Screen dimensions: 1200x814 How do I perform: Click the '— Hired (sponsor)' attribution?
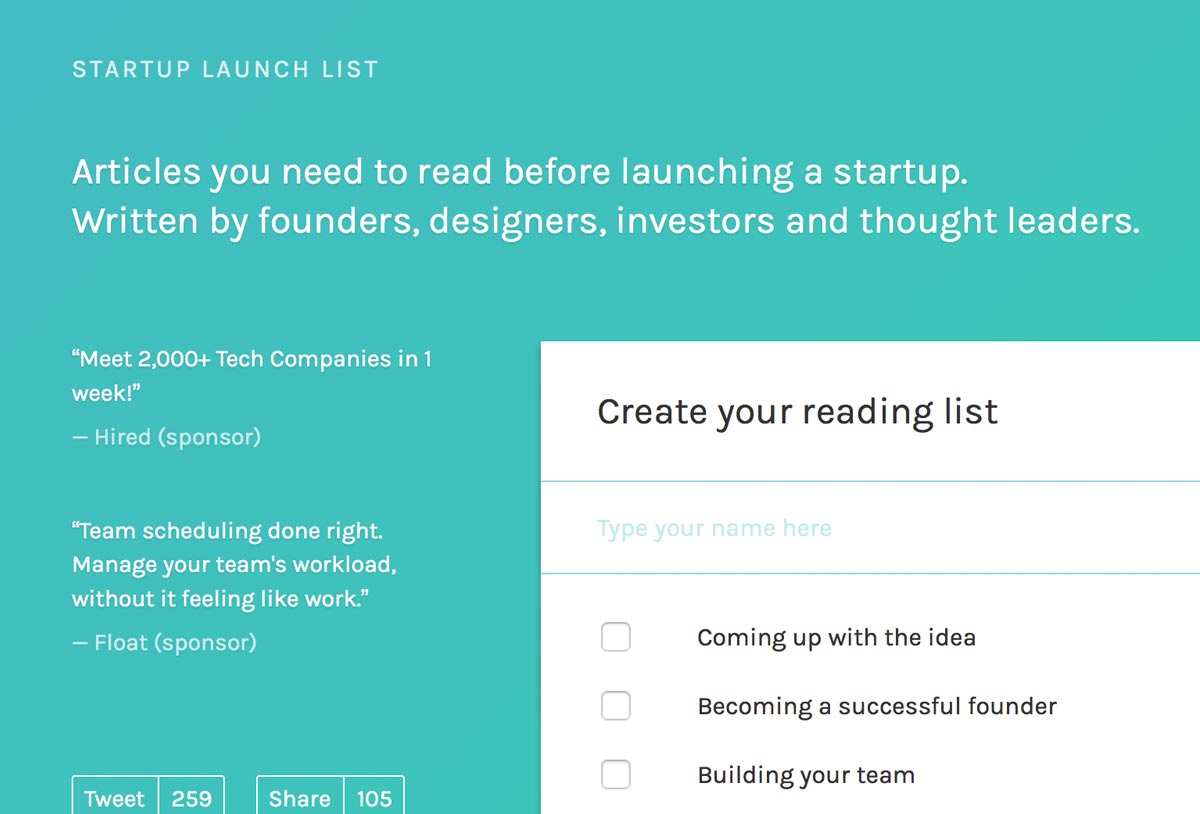pyautogui.click(x=166, y=437)
